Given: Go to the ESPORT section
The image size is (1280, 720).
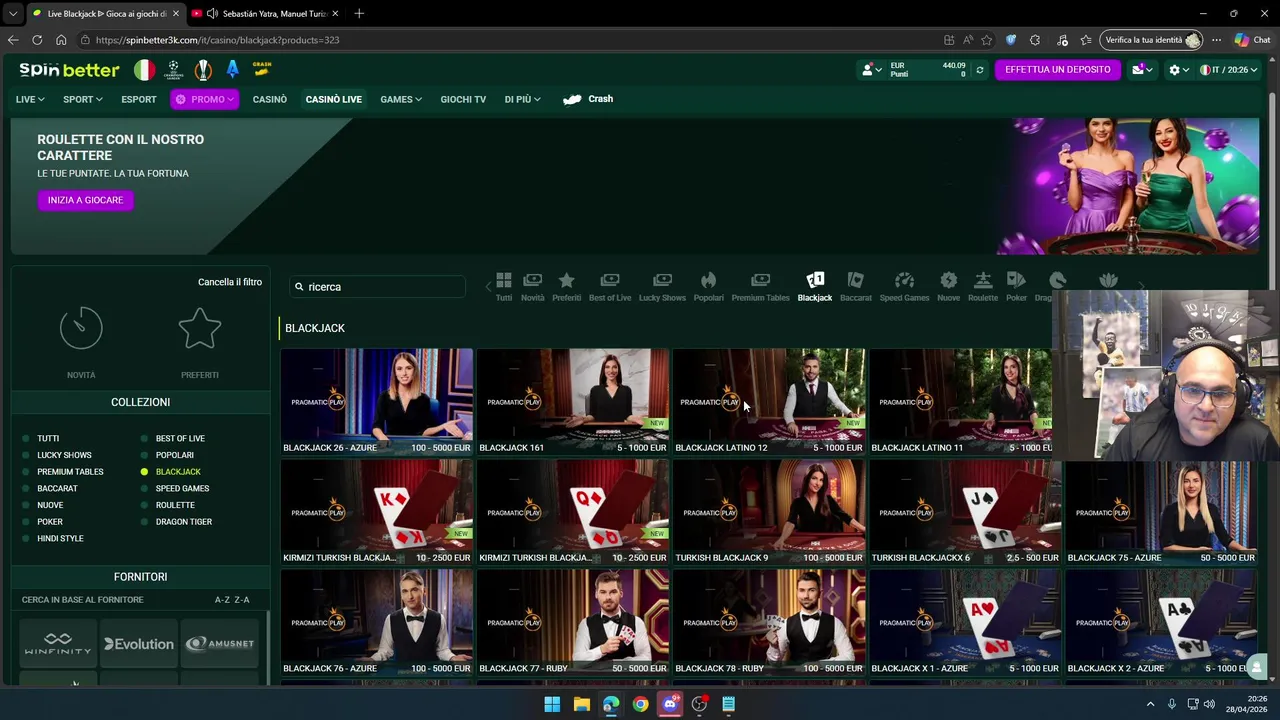Looking at the screenshot, I should click(139, 99).
